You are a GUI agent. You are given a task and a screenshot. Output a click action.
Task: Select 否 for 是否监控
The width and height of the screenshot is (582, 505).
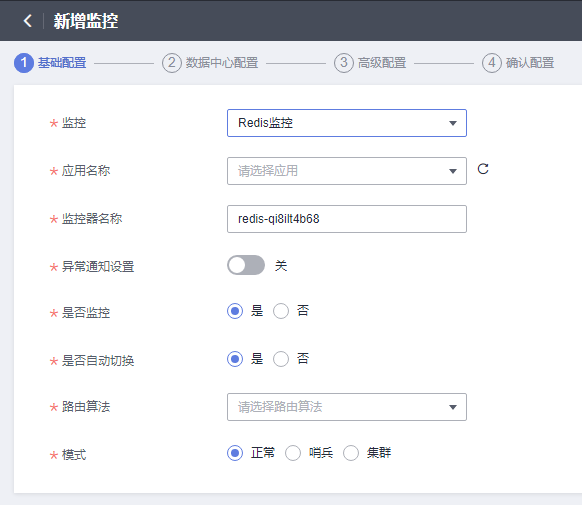(281, 311)
